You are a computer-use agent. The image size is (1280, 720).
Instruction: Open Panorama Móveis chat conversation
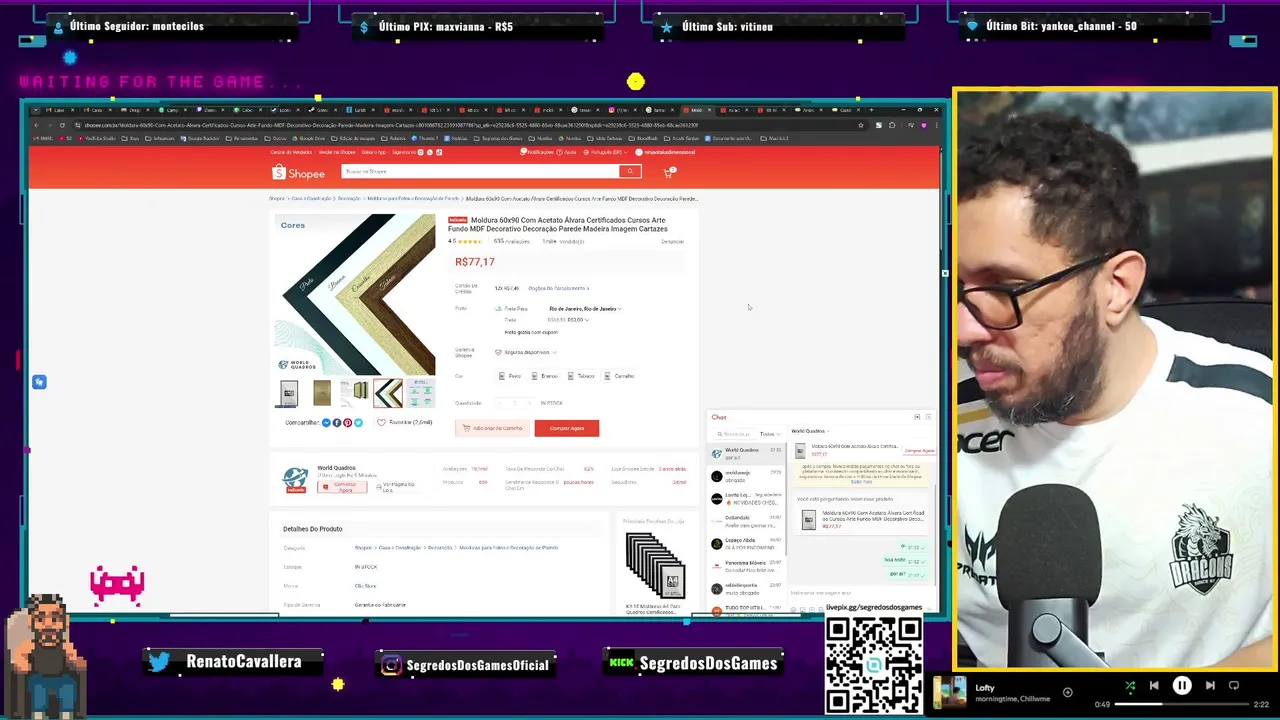(748, 566)
